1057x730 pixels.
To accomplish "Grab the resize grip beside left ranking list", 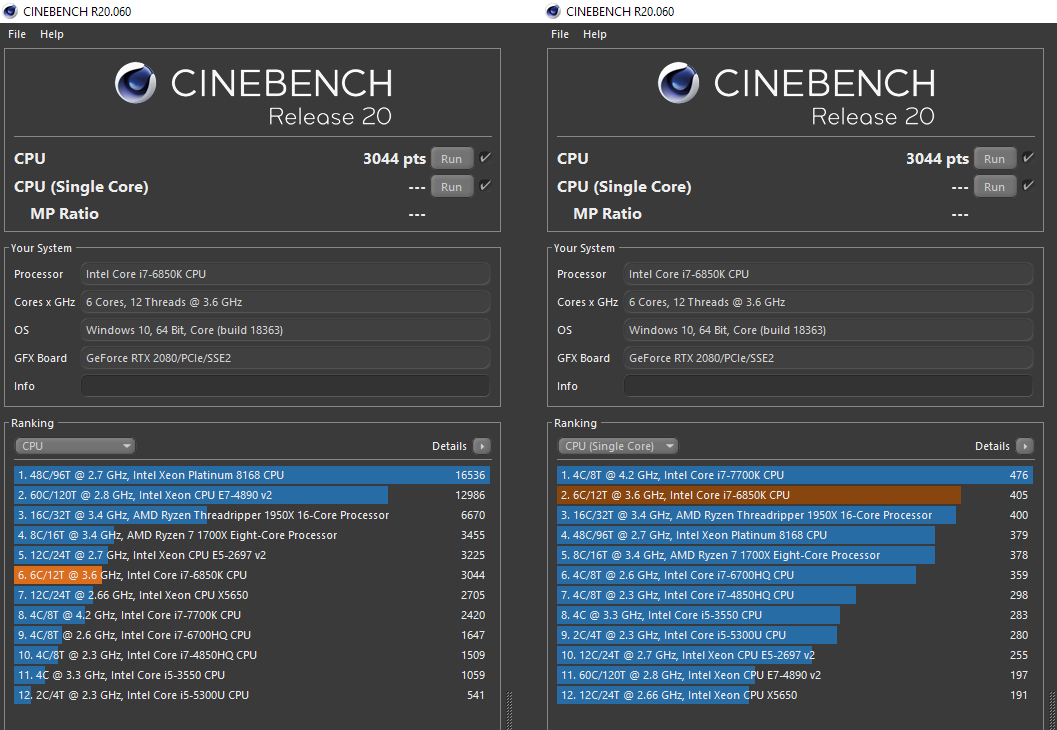I will click(509, 710).
